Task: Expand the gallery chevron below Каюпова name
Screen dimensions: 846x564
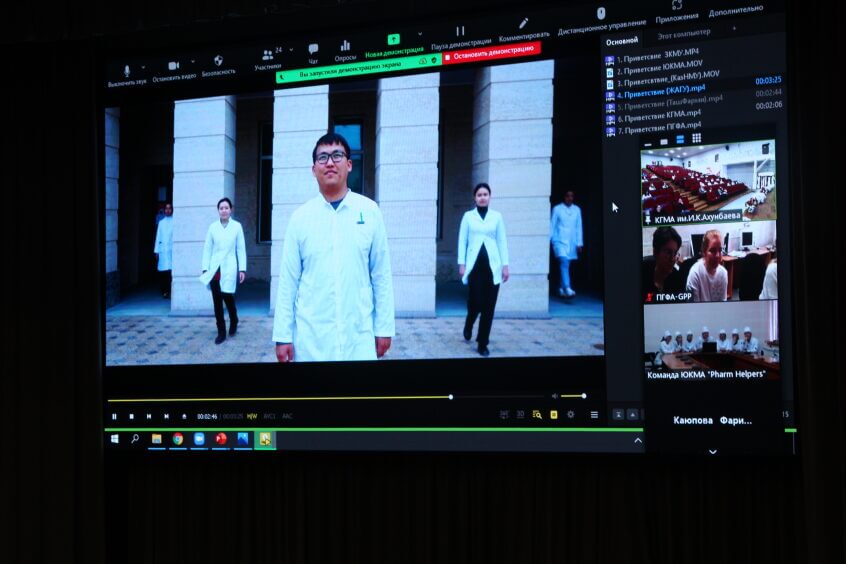Action: tap(713, 452)
